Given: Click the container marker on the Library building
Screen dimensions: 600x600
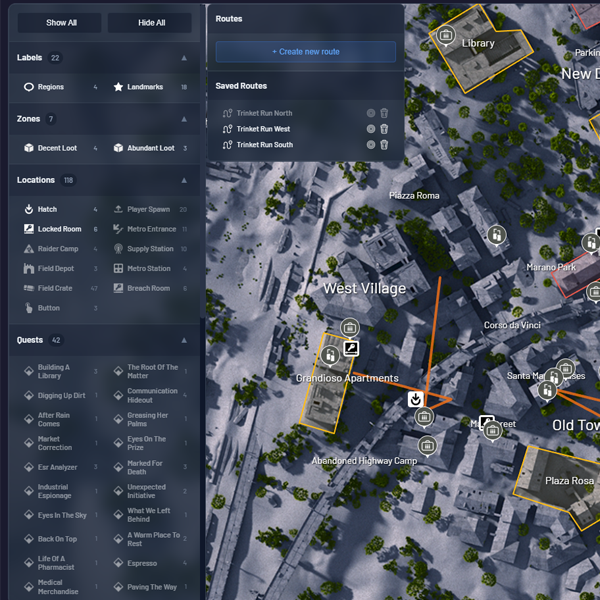Looking at the screenshot, I should pos(445,36).
